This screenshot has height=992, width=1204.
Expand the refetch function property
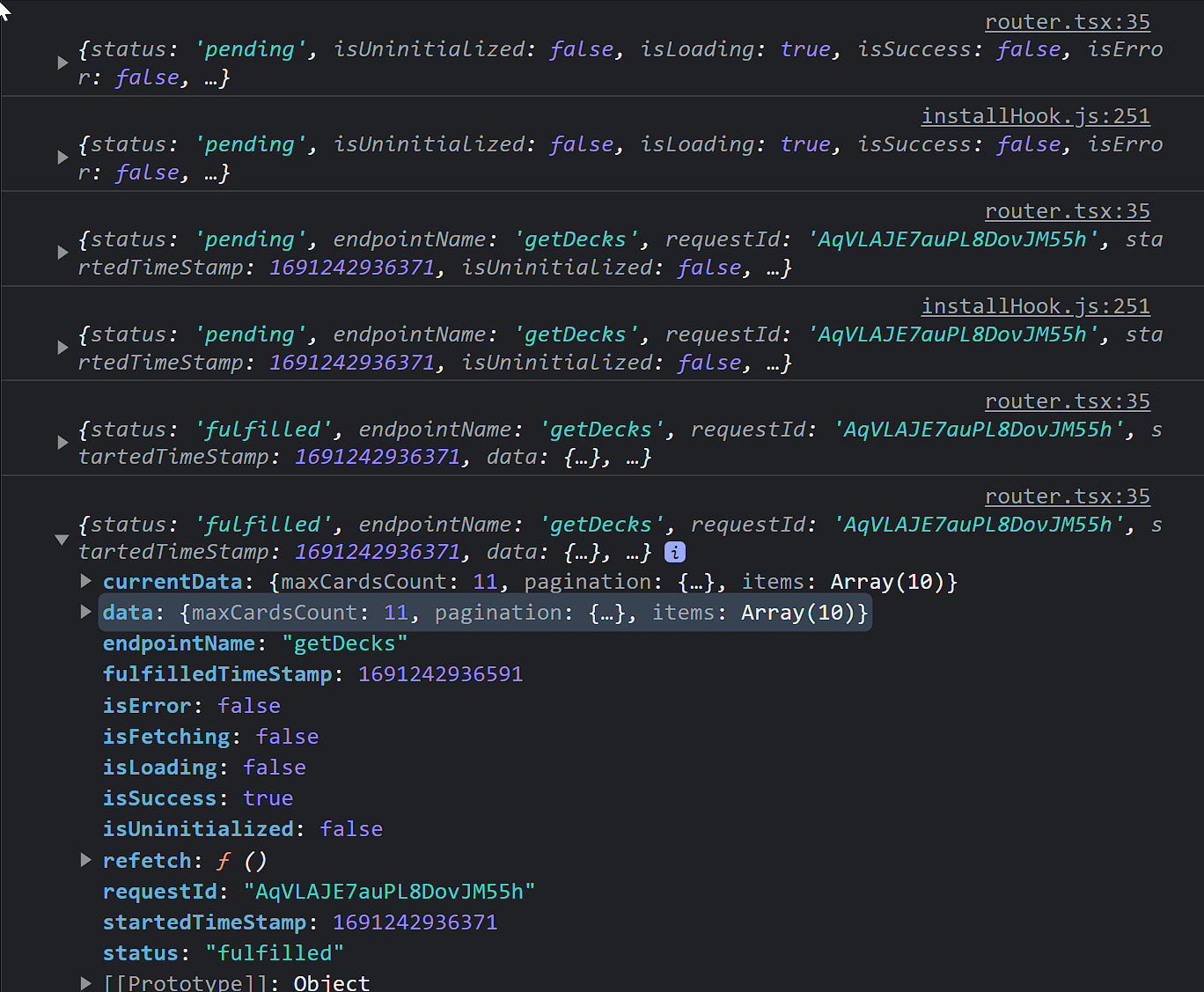coord(86,860)
